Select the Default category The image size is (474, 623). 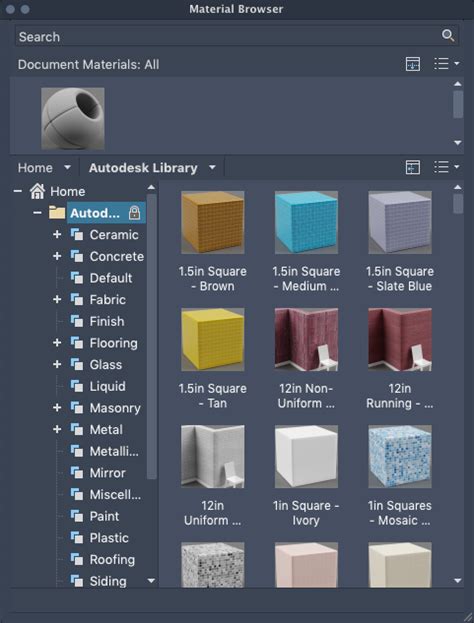click(x=110, y=278)
